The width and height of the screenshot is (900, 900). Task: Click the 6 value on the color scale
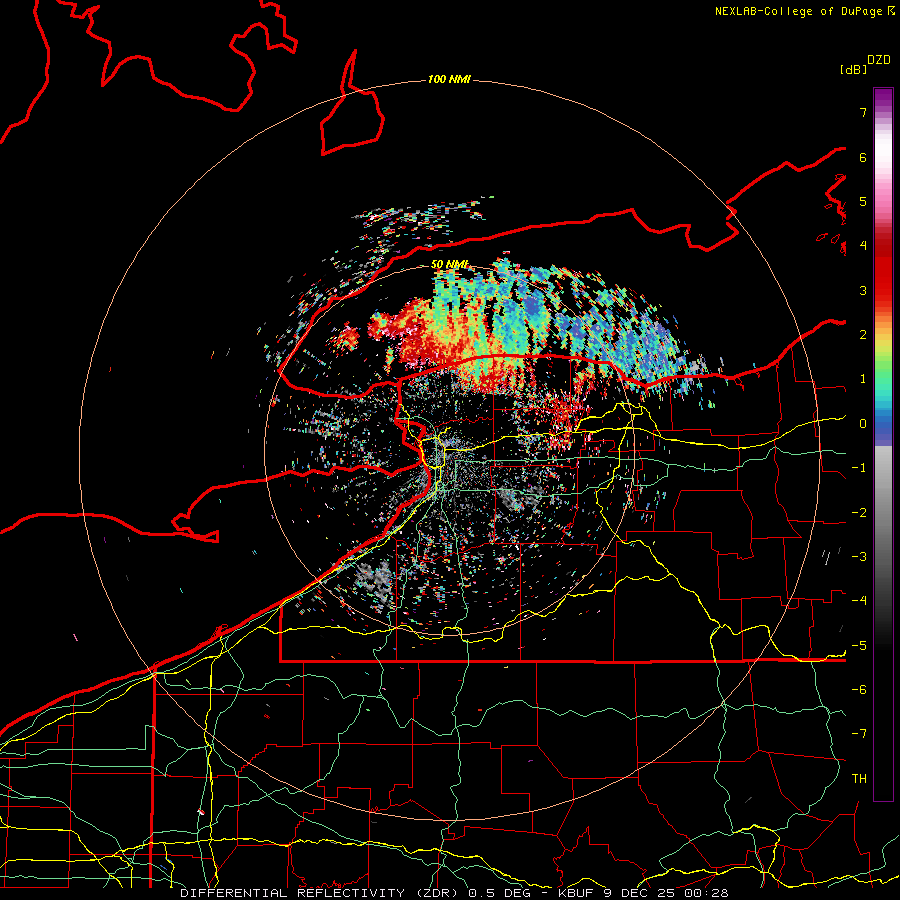(863, 157)
